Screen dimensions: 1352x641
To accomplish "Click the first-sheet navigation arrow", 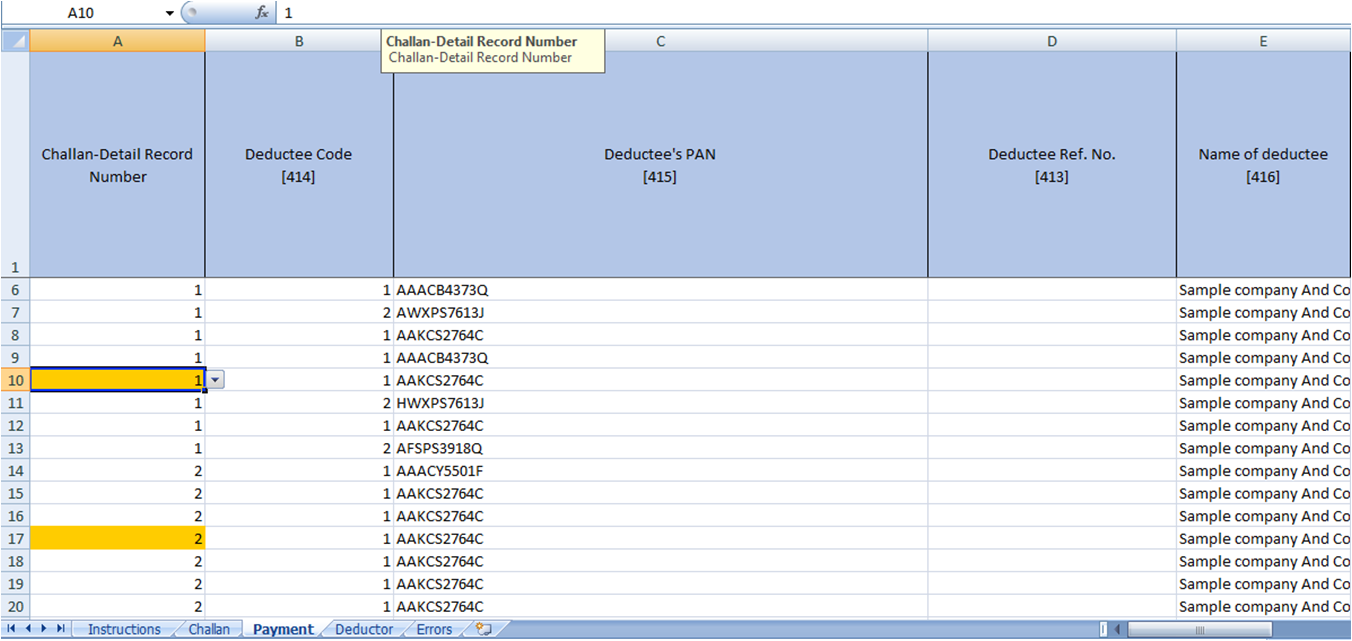I will [11, 629].
